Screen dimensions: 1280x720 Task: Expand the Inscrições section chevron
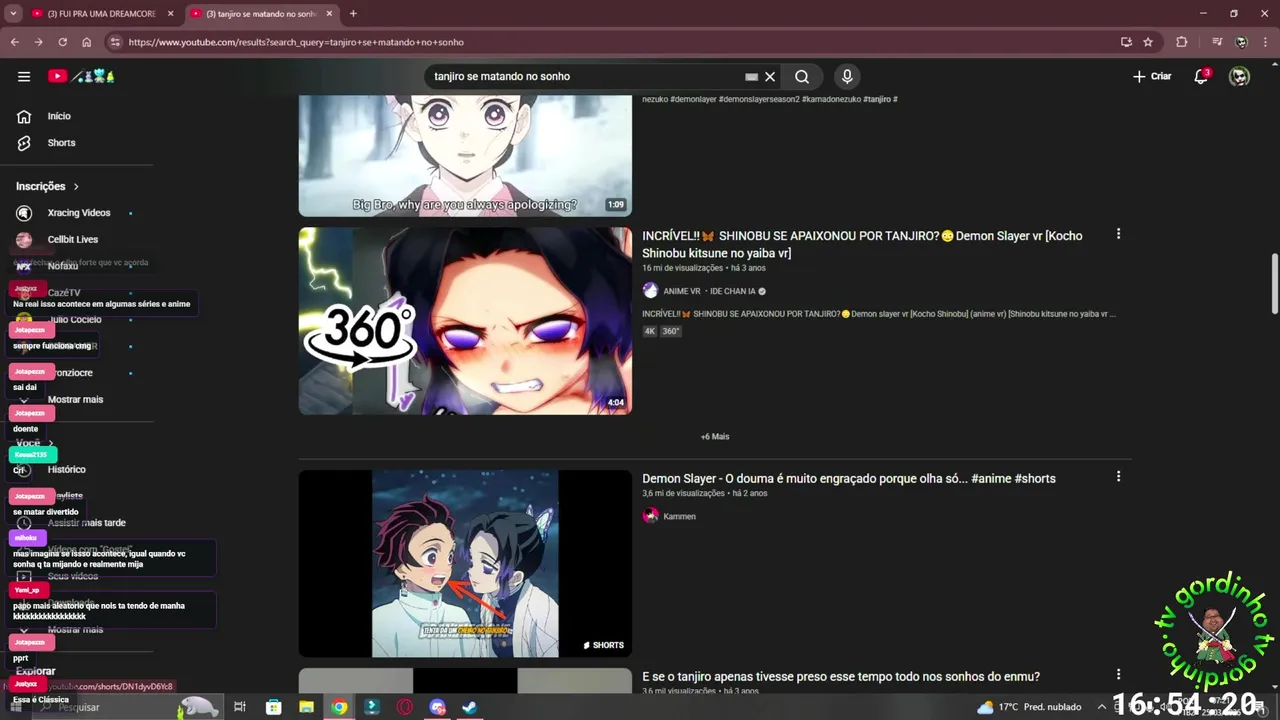pyautogui.click(x=76, y=186)
